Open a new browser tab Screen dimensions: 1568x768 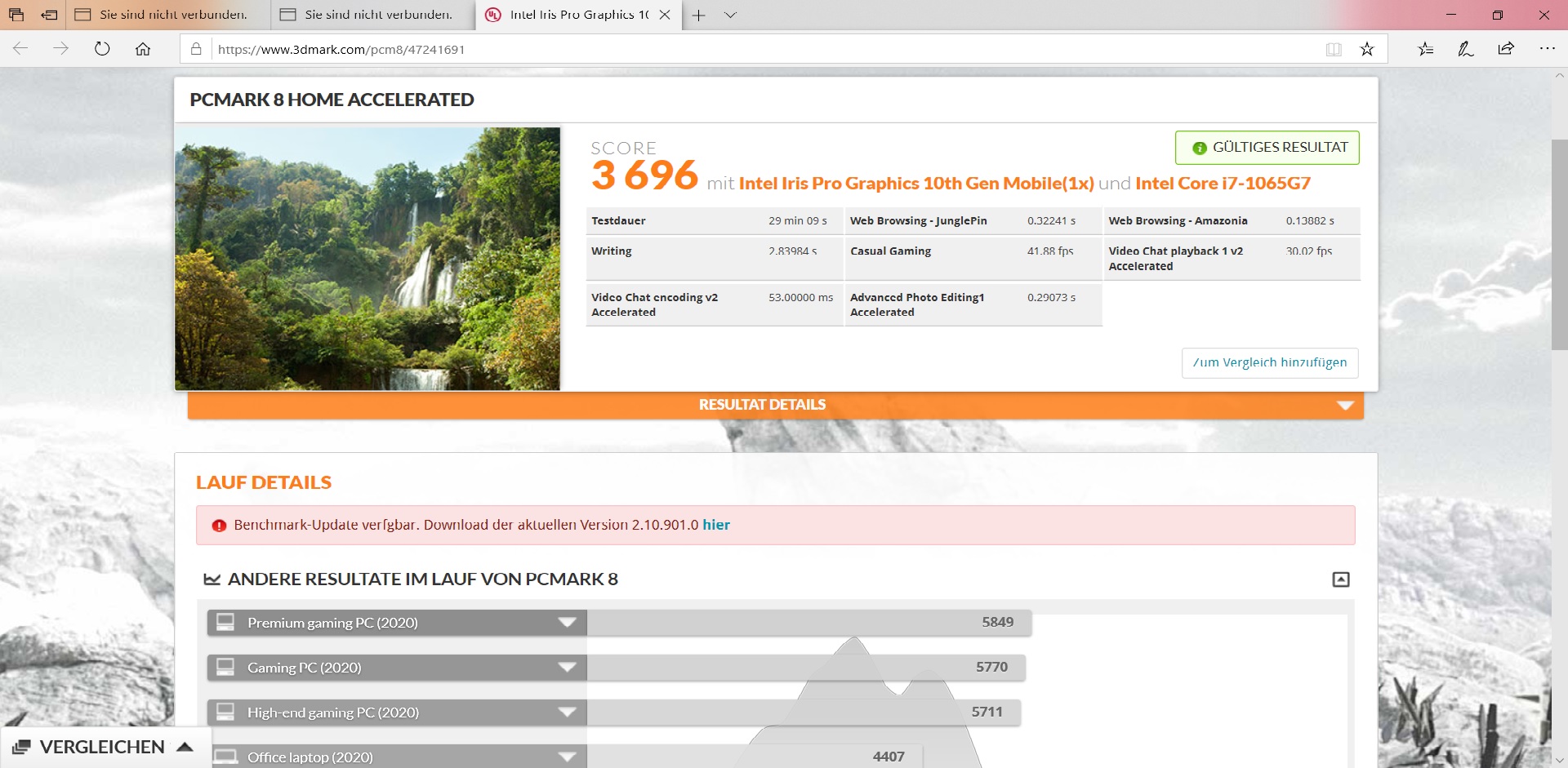(x=699, y=15)
